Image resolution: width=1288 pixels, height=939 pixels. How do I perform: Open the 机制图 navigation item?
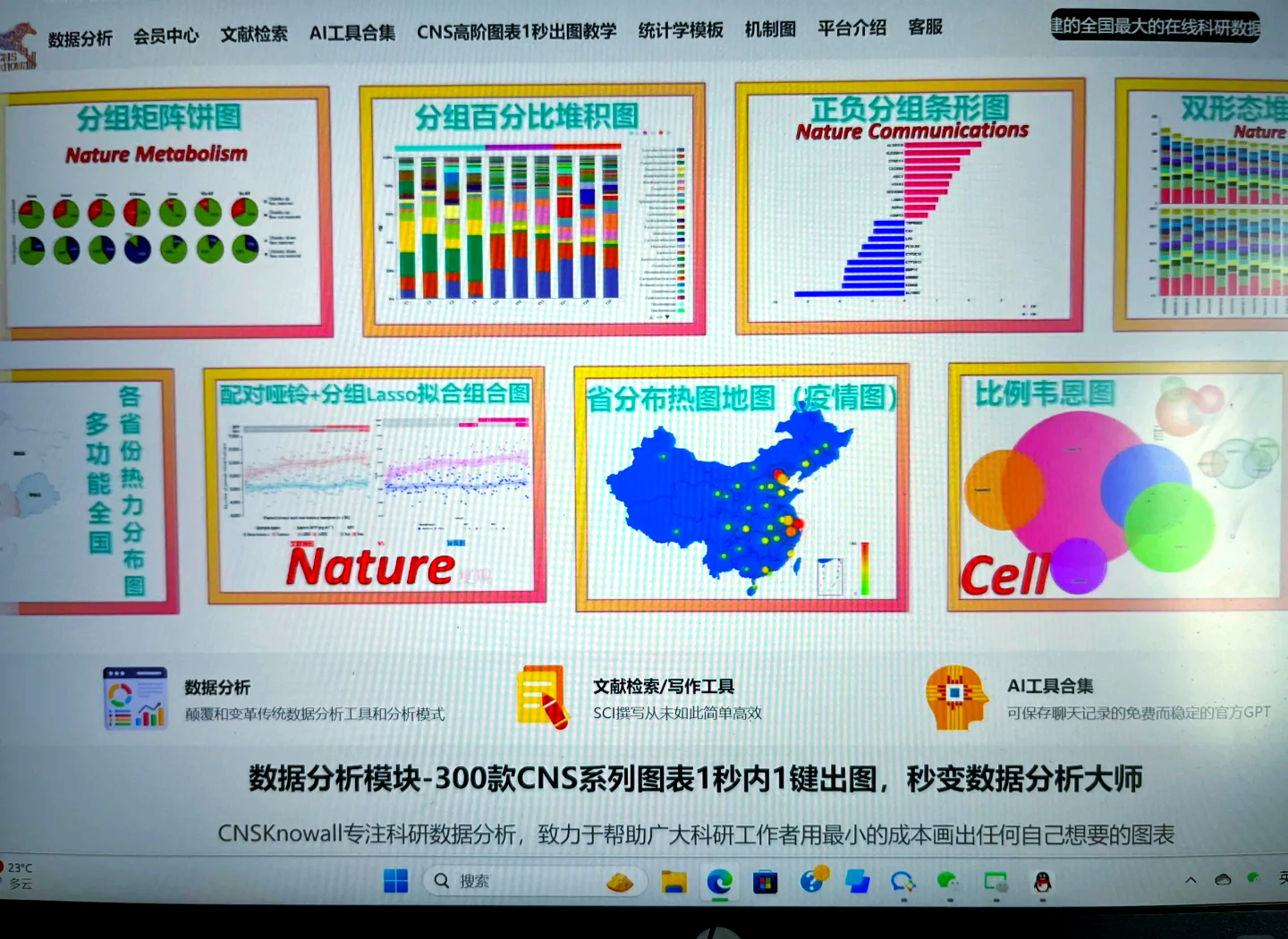[770, 30]
